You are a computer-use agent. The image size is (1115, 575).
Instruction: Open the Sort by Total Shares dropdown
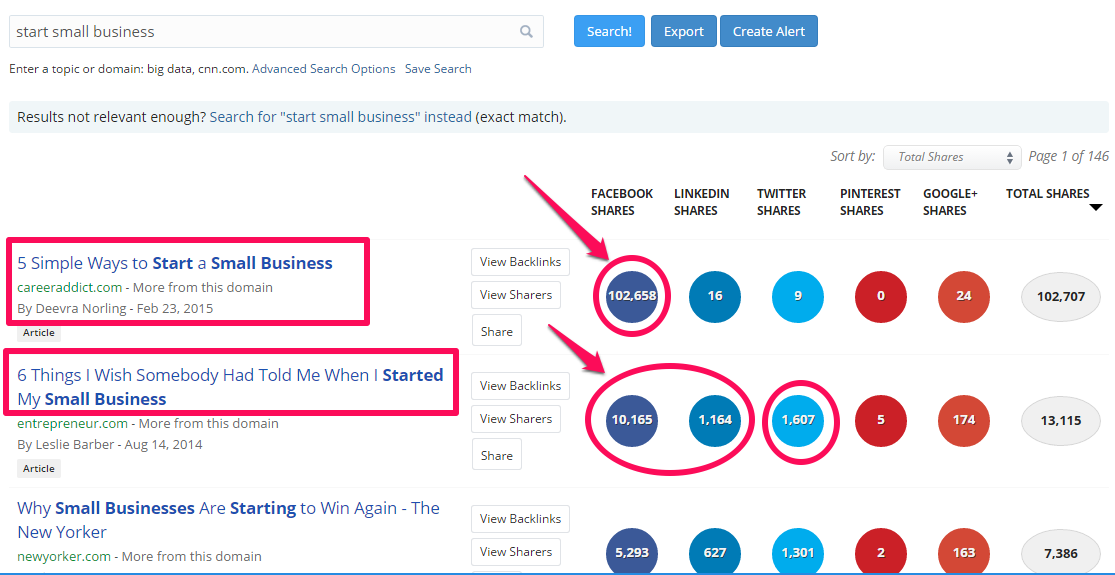(952, 157)
